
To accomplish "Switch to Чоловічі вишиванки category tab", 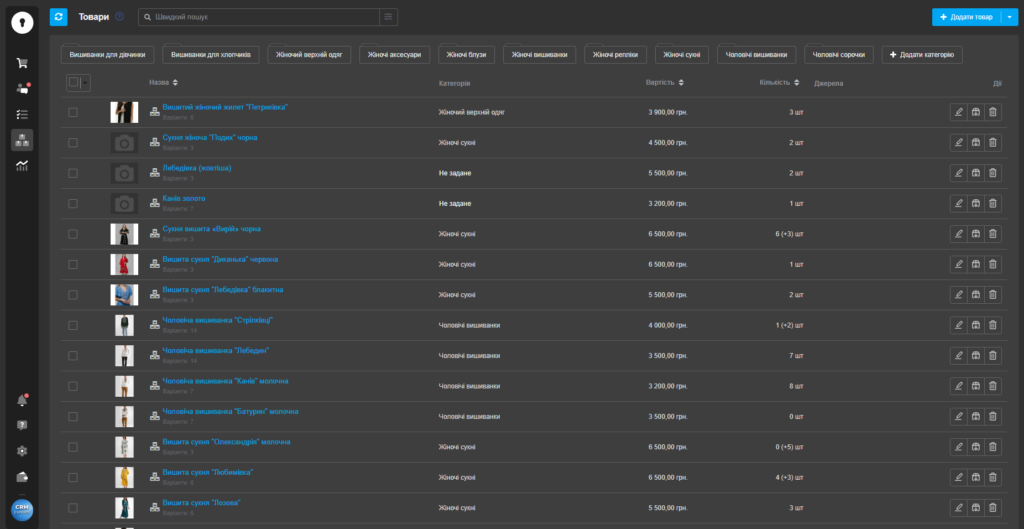I will tap(756, 55).
